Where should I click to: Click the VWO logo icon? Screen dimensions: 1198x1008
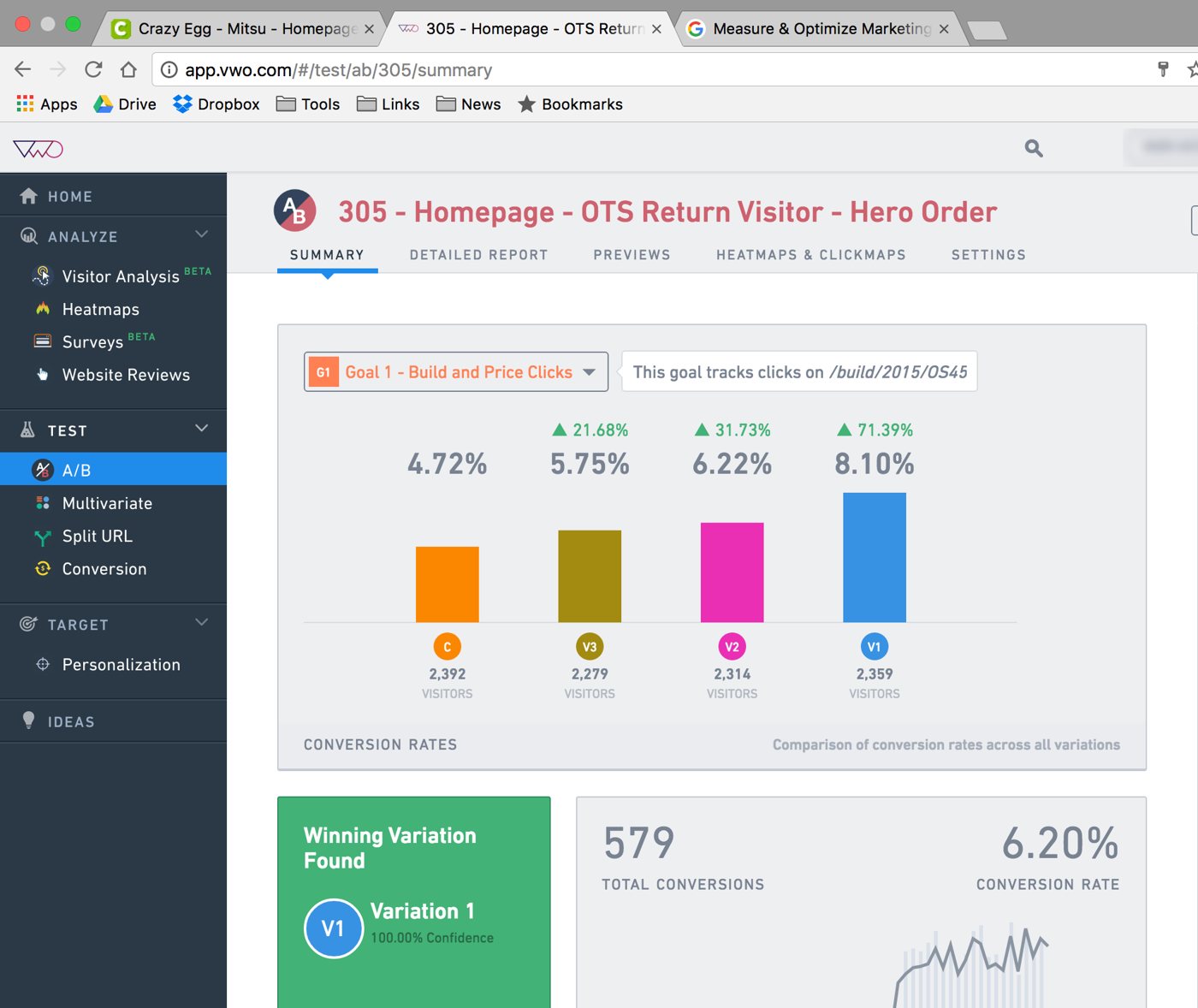pyautogui.click(x=39, y=150)
